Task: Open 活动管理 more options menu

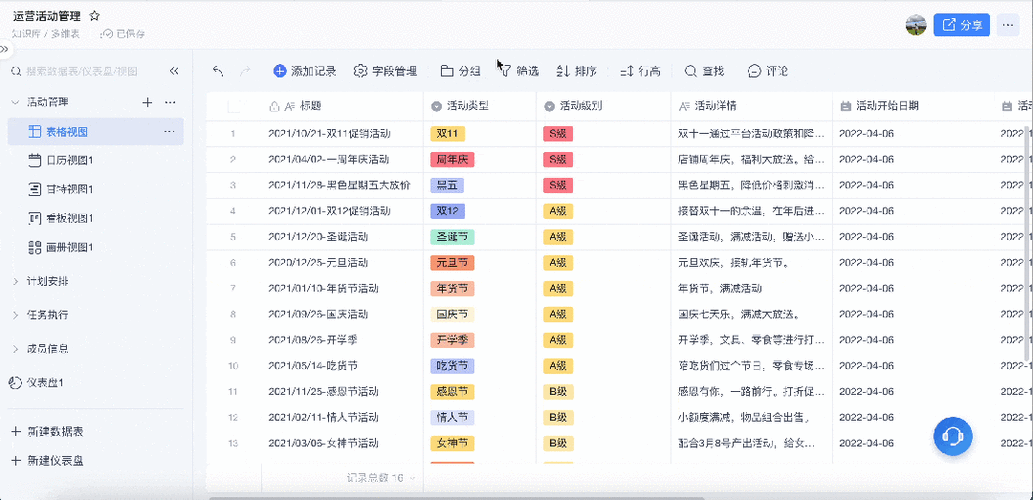Action: tap(170, 102)
